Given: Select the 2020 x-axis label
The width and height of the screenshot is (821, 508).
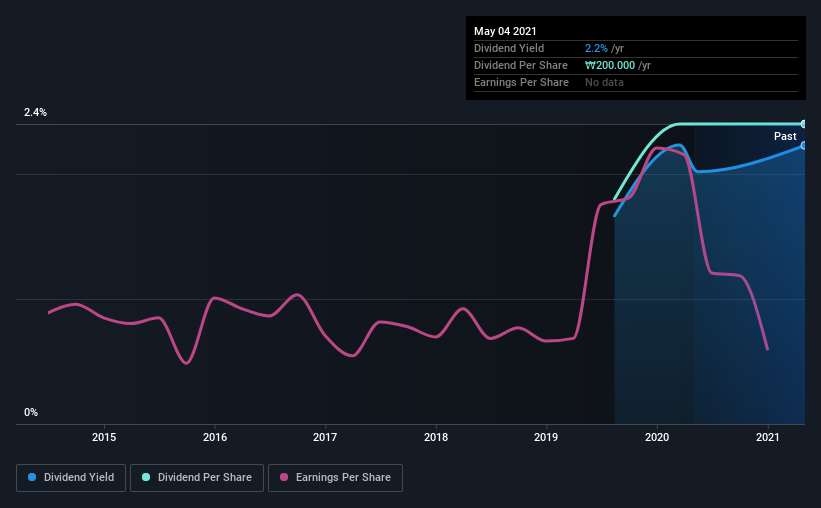Looking at the screenshot, I should pos(657,437).
